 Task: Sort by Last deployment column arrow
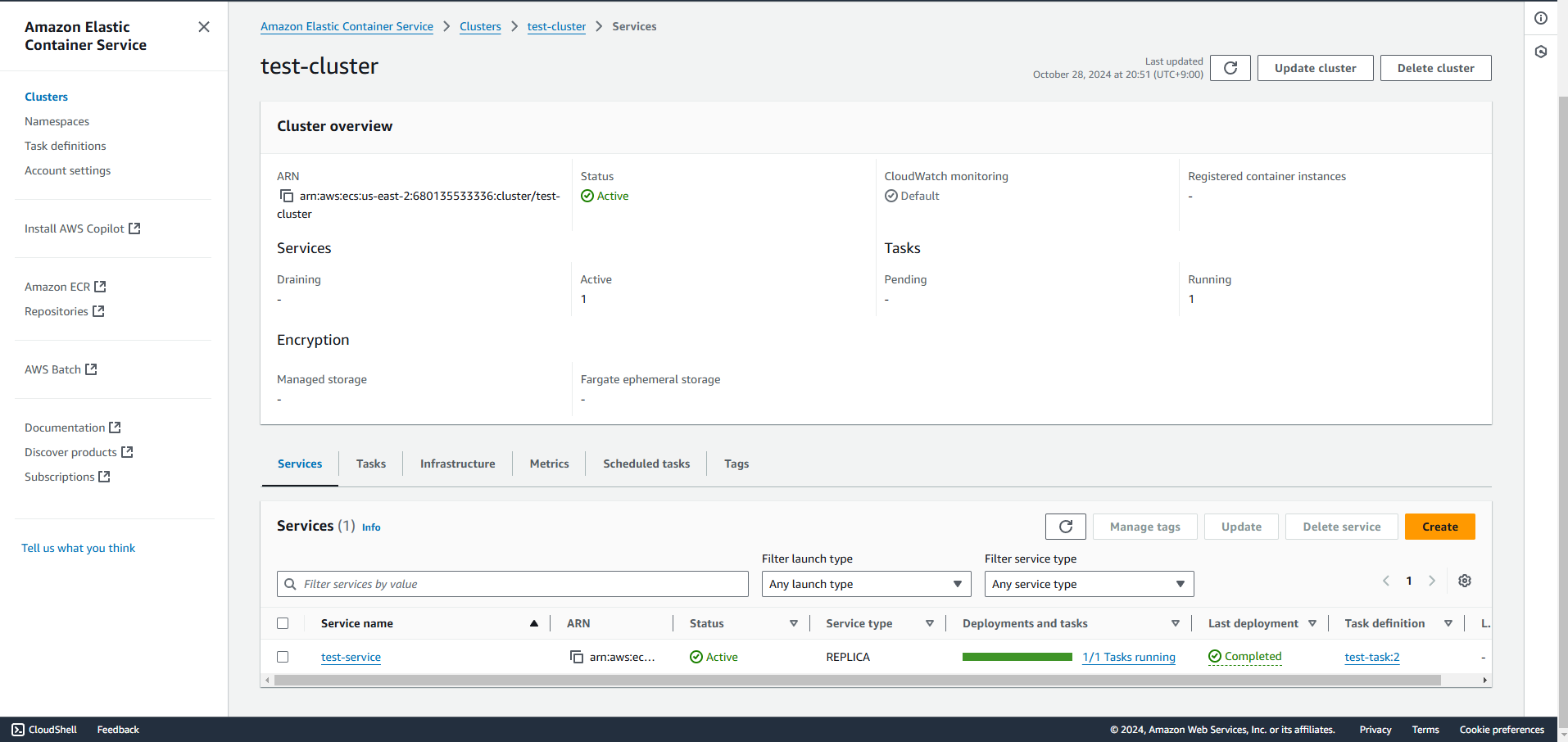point(1312,623)
